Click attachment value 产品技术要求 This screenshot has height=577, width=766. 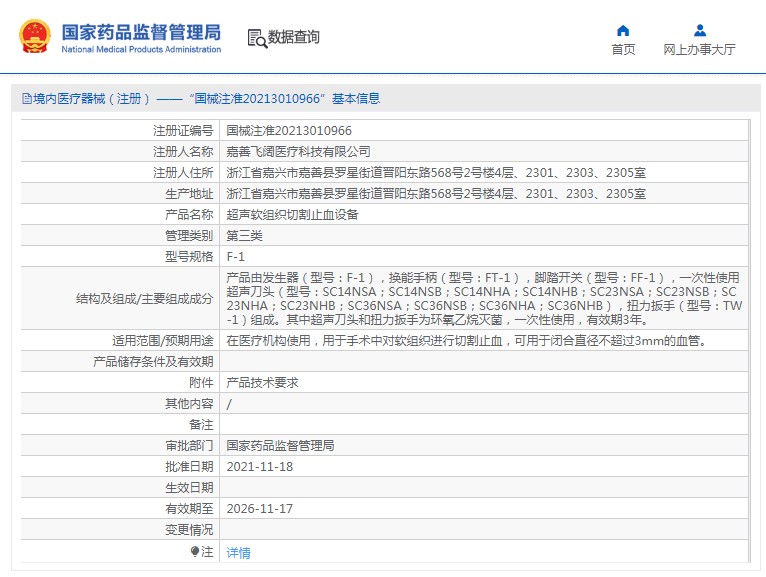[x=262, y=383]
